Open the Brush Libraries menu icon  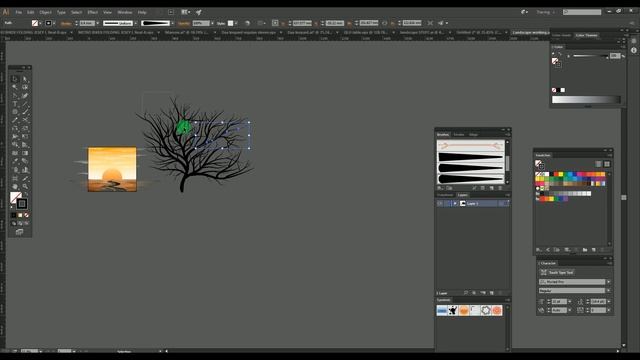(440, 188)
